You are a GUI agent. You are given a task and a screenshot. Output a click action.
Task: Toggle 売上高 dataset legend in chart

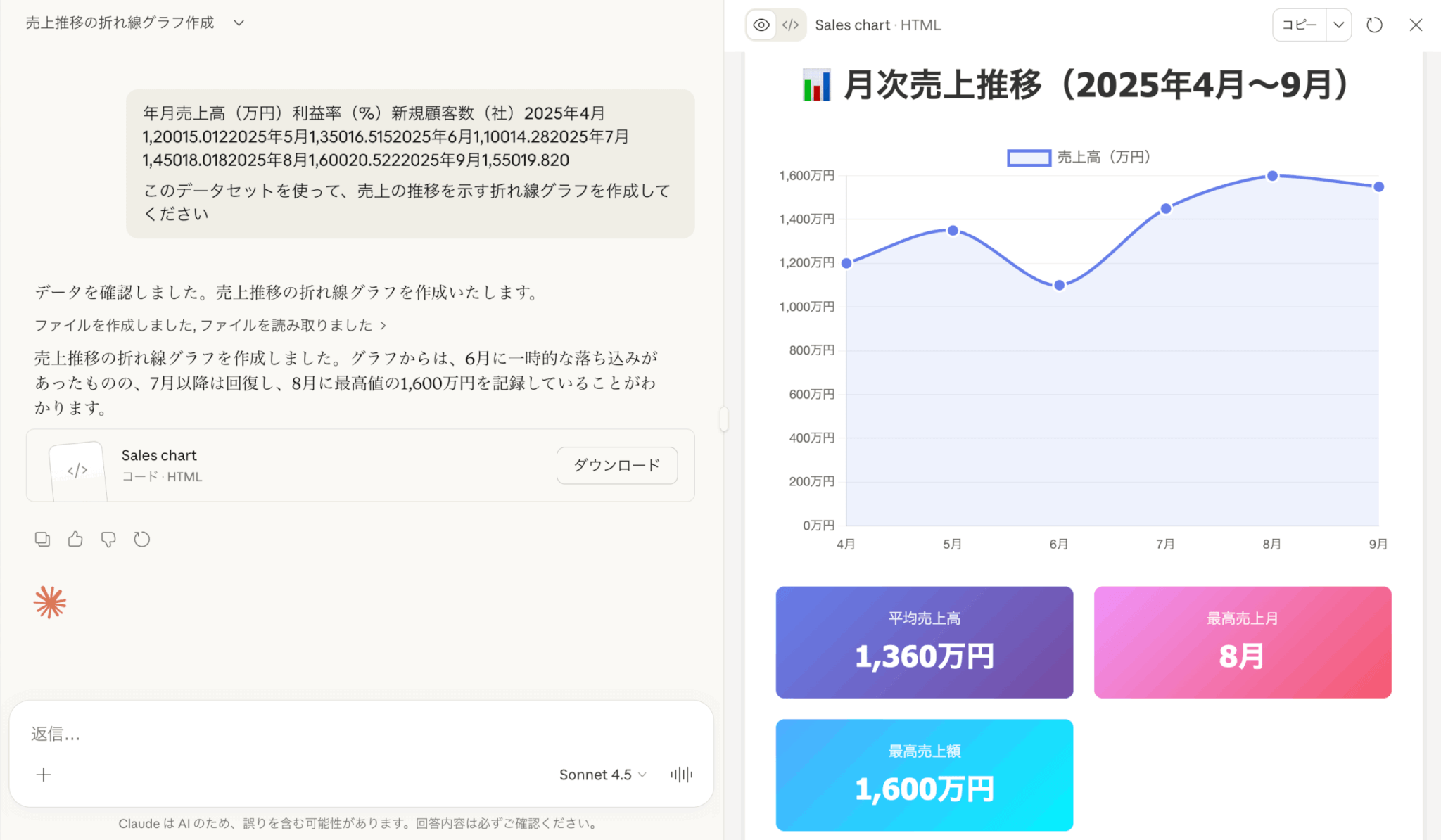1078,158
